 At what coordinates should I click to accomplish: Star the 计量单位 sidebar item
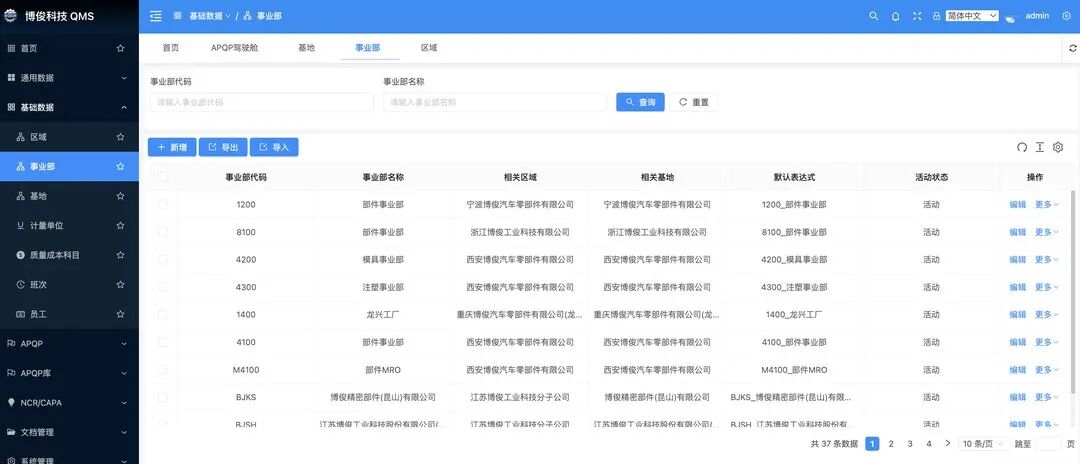click(x=121, y=226)
